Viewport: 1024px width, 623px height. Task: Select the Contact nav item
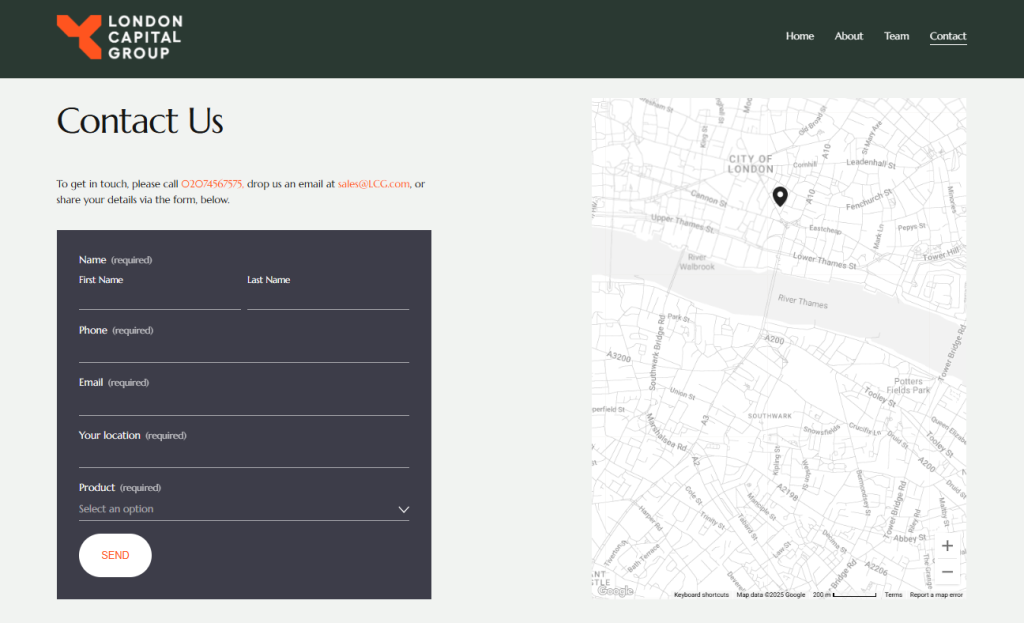[x=947, y=36]
